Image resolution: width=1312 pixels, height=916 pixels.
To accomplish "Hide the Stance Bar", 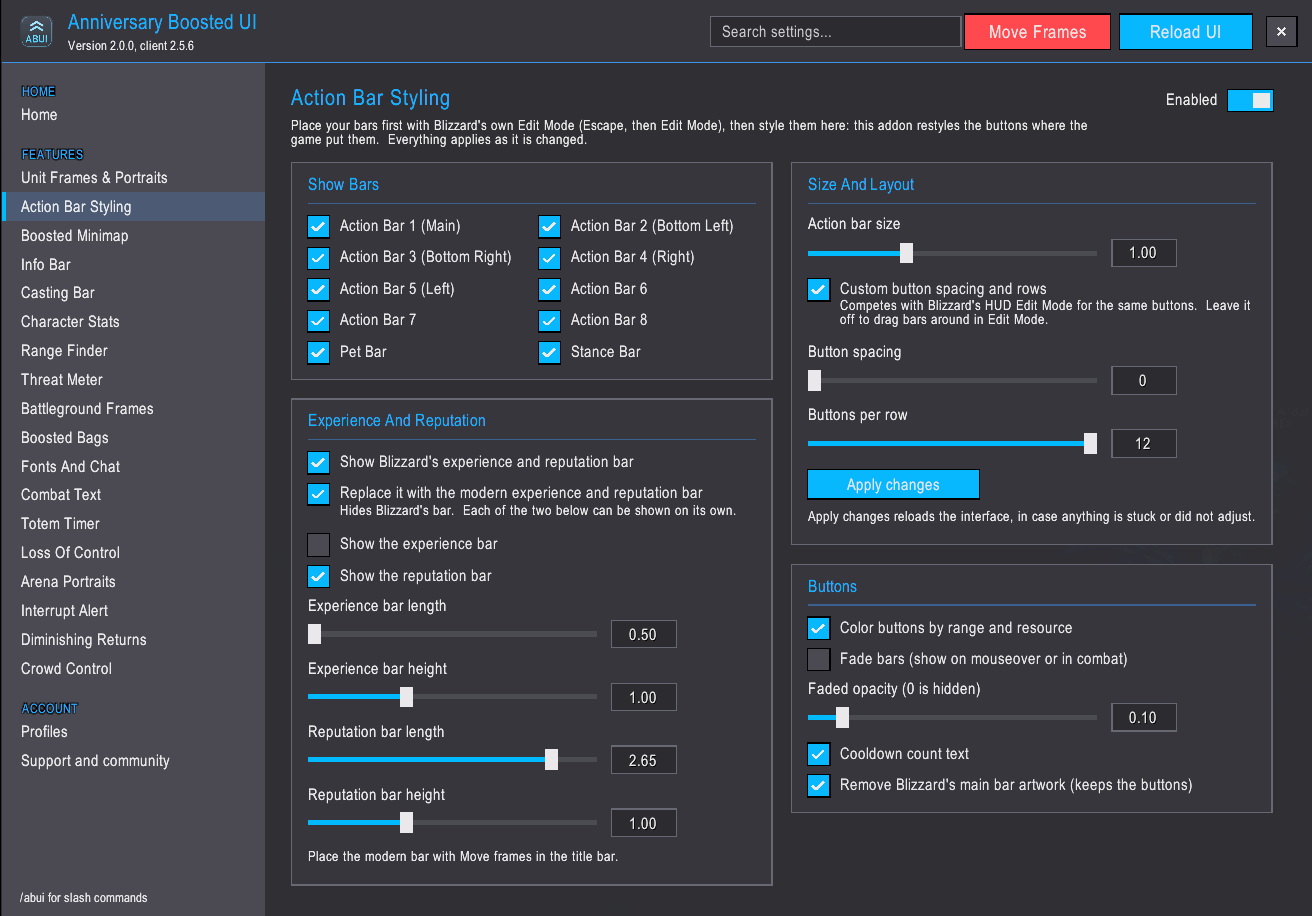I will [549, 352].
